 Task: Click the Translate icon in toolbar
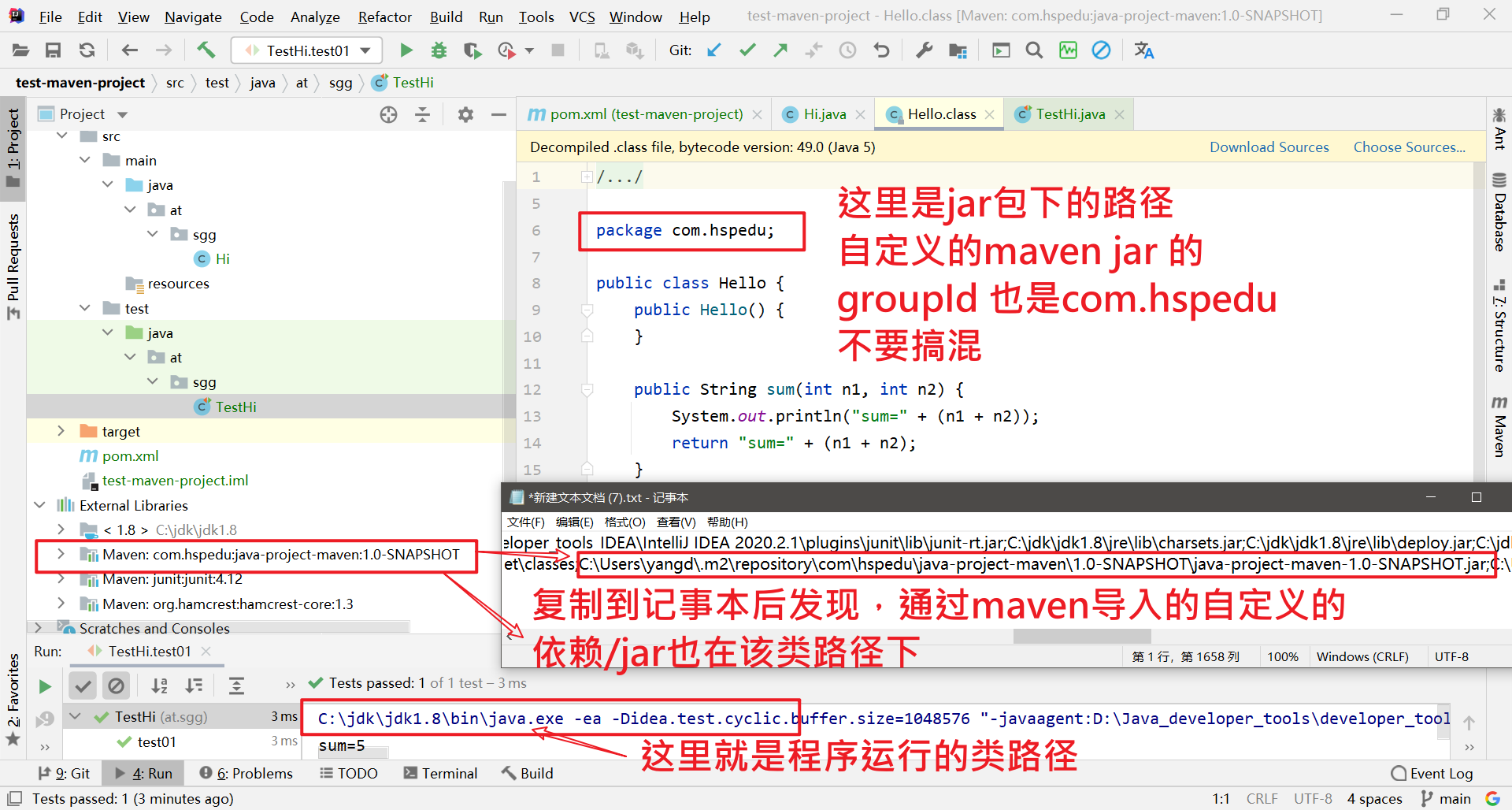point(1143,50)
